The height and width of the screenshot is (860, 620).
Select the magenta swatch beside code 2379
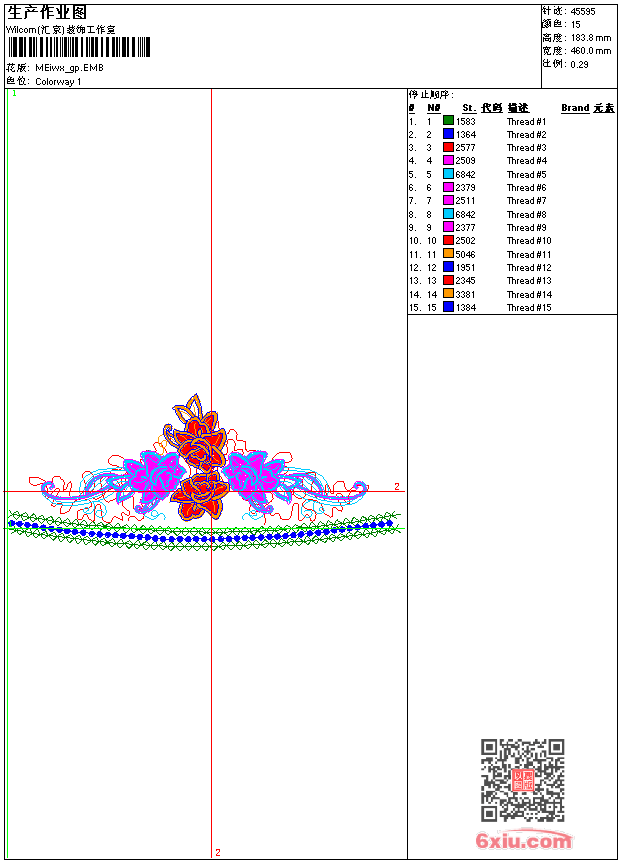[448, 187]
